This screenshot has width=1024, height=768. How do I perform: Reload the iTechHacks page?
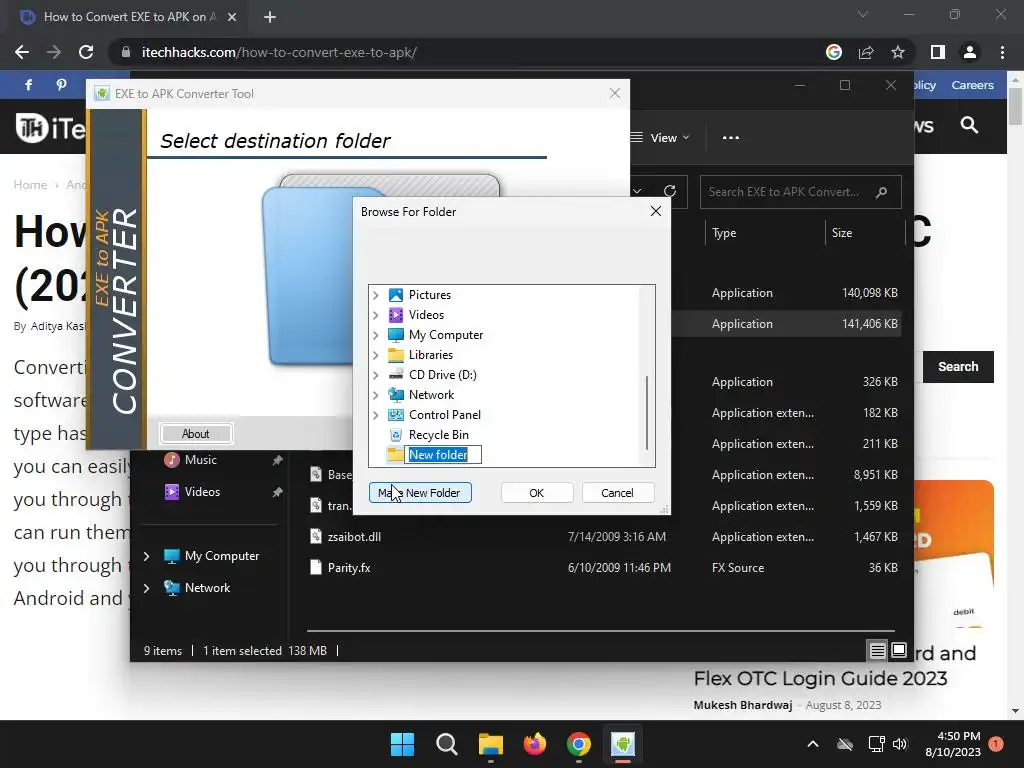[x=86, y=52]
